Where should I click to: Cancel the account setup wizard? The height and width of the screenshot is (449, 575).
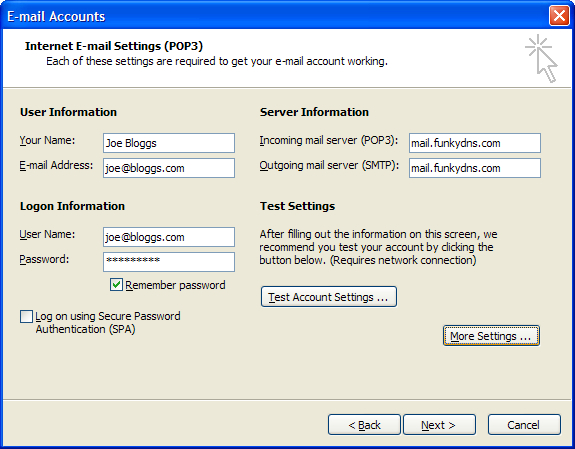point(524,425)
